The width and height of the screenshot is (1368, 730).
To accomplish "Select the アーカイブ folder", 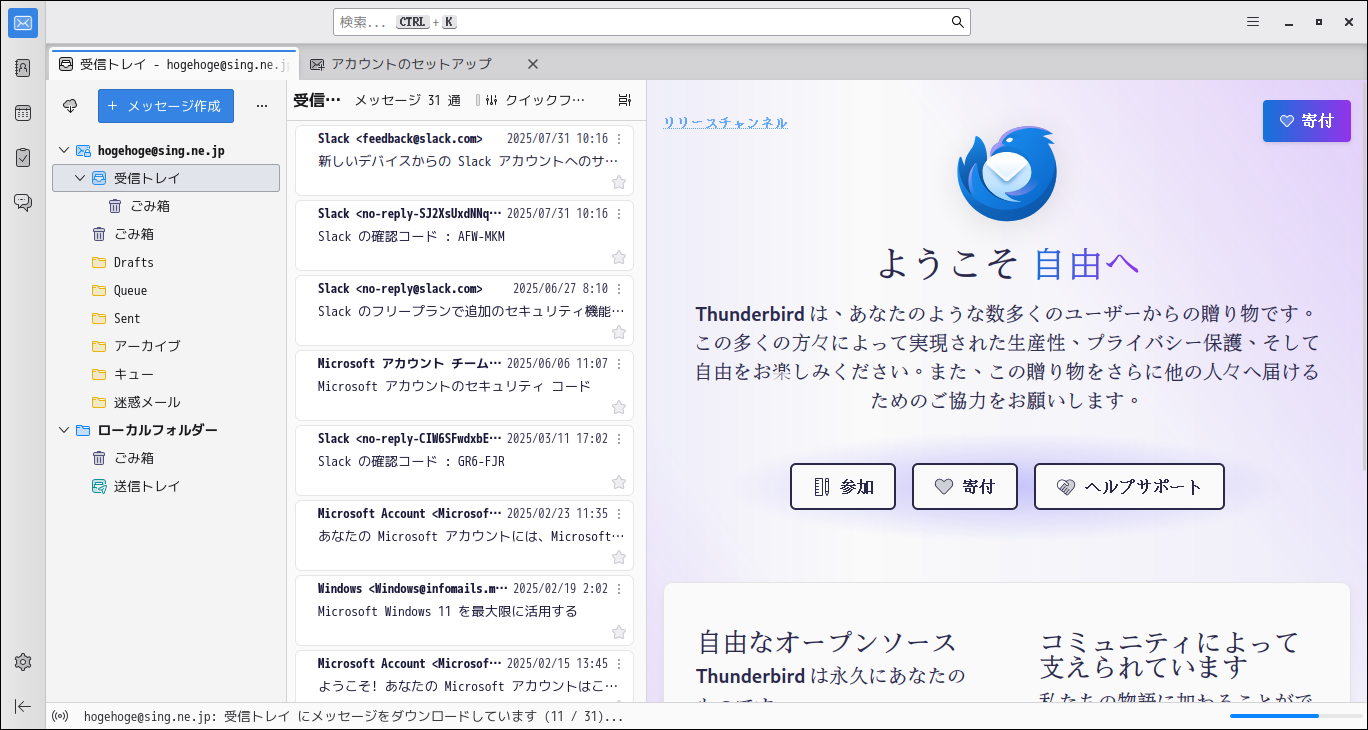I will [166, 346].
